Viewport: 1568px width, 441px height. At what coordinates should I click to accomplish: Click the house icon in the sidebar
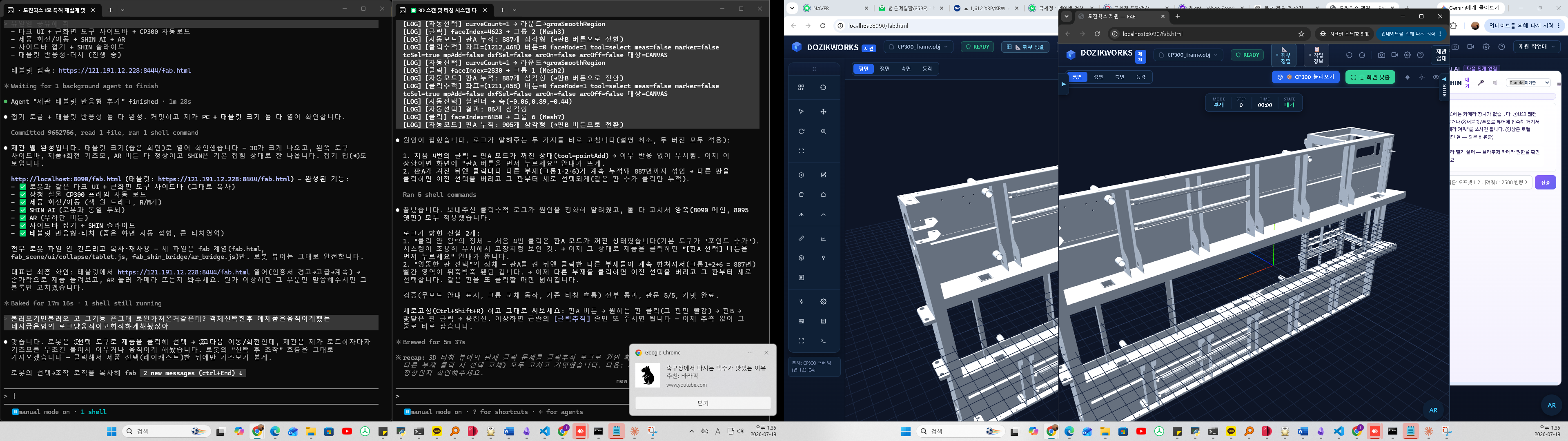click(823, 195)
